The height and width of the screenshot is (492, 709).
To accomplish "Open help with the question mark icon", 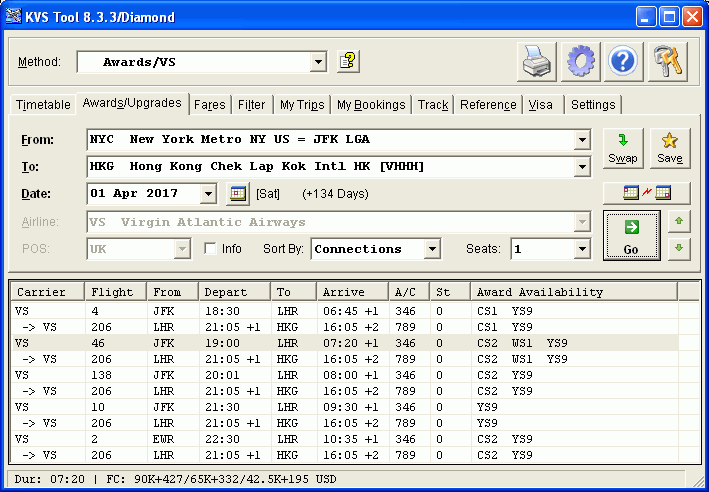I will click(x=624, y=62).
